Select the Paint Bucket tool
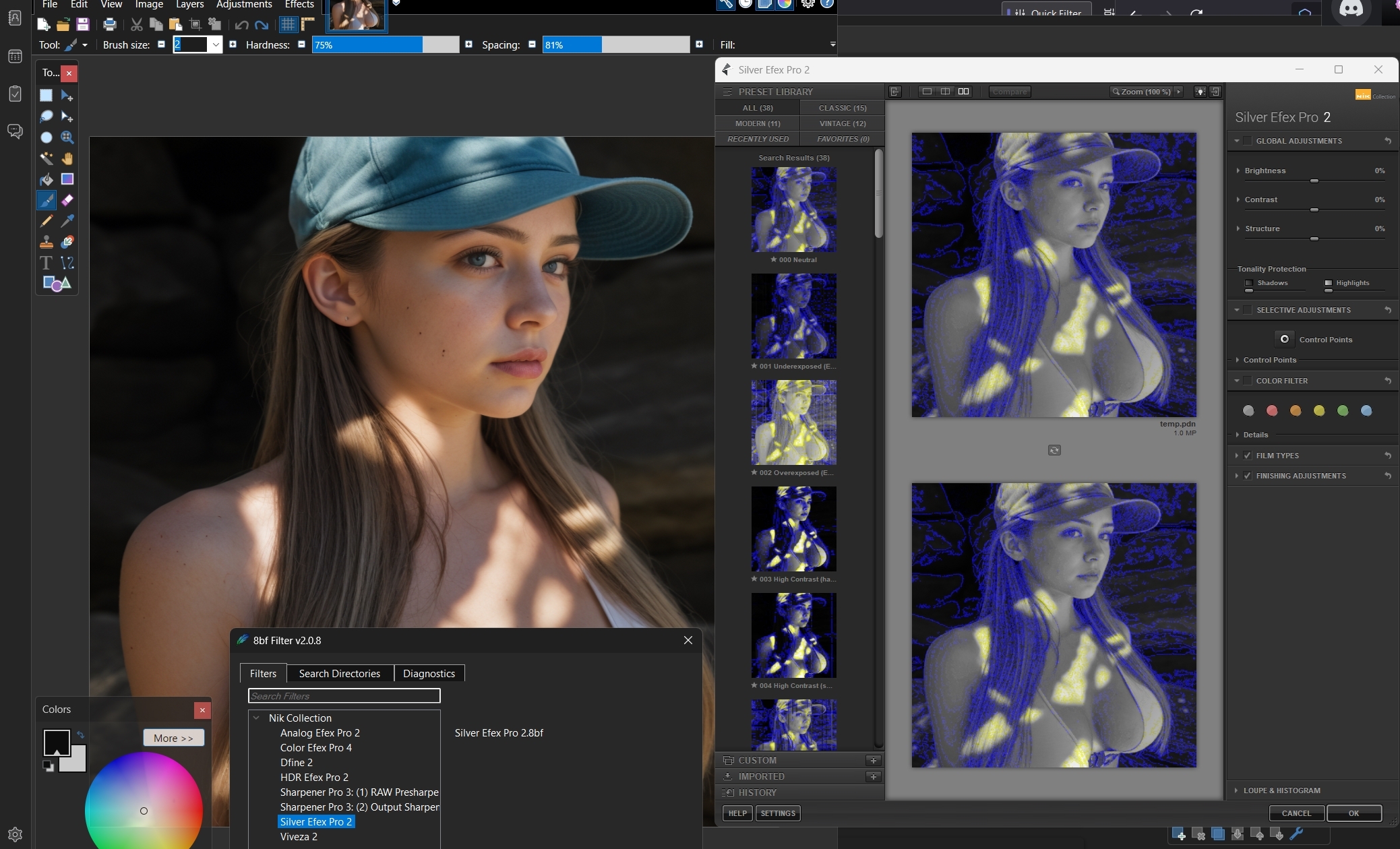This screenshot has width=1400, height=849. pos(46,179)
